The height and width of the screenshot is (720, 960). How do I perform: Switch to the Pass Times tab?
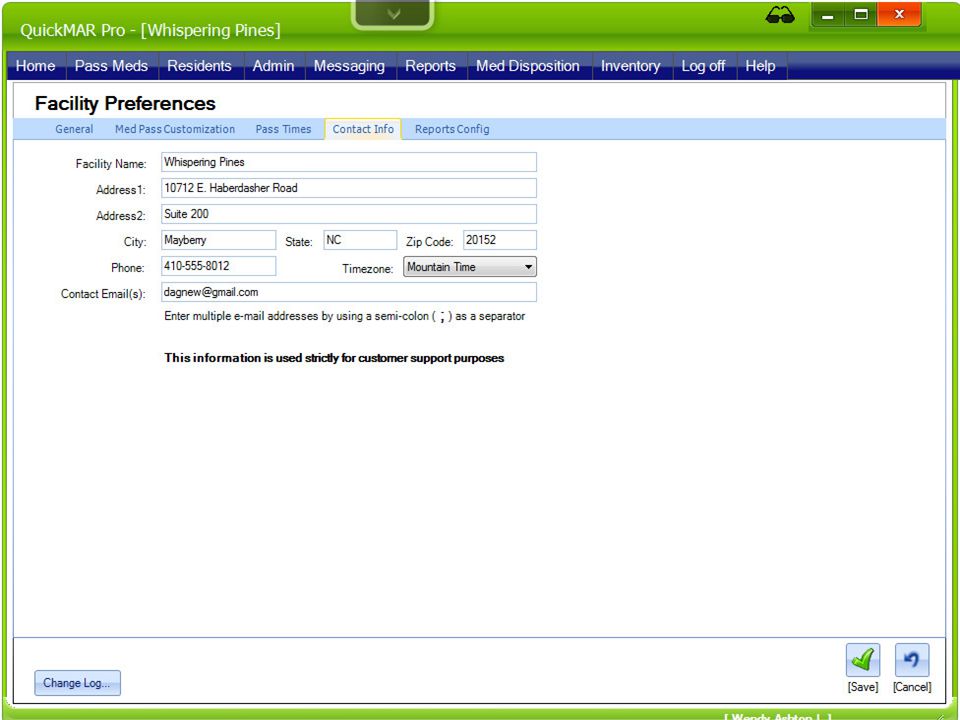pyautogui.click(x=283, y=129)
